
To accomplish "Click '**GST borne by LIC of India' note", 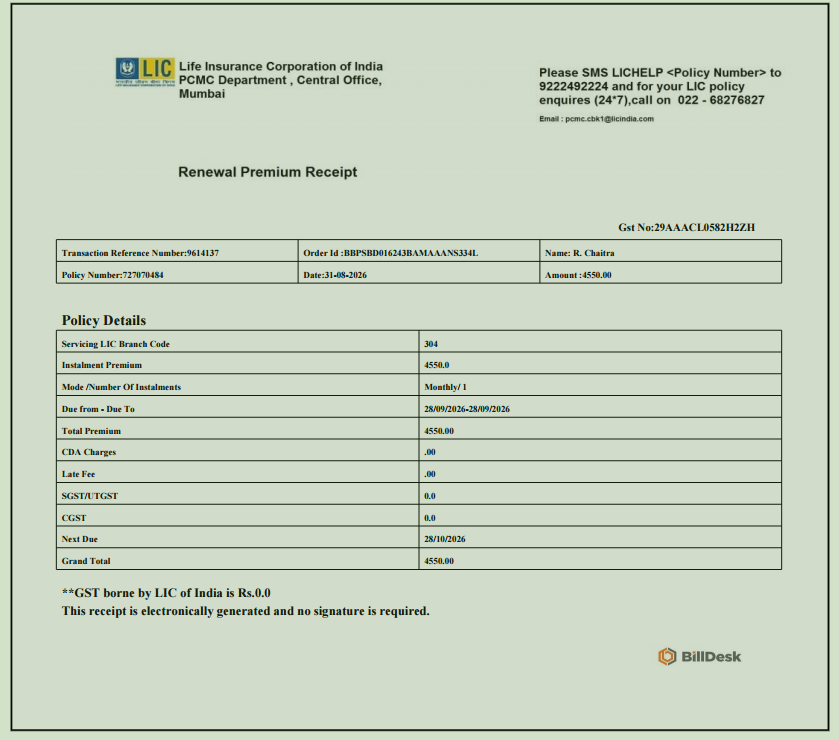I will 166,593.
